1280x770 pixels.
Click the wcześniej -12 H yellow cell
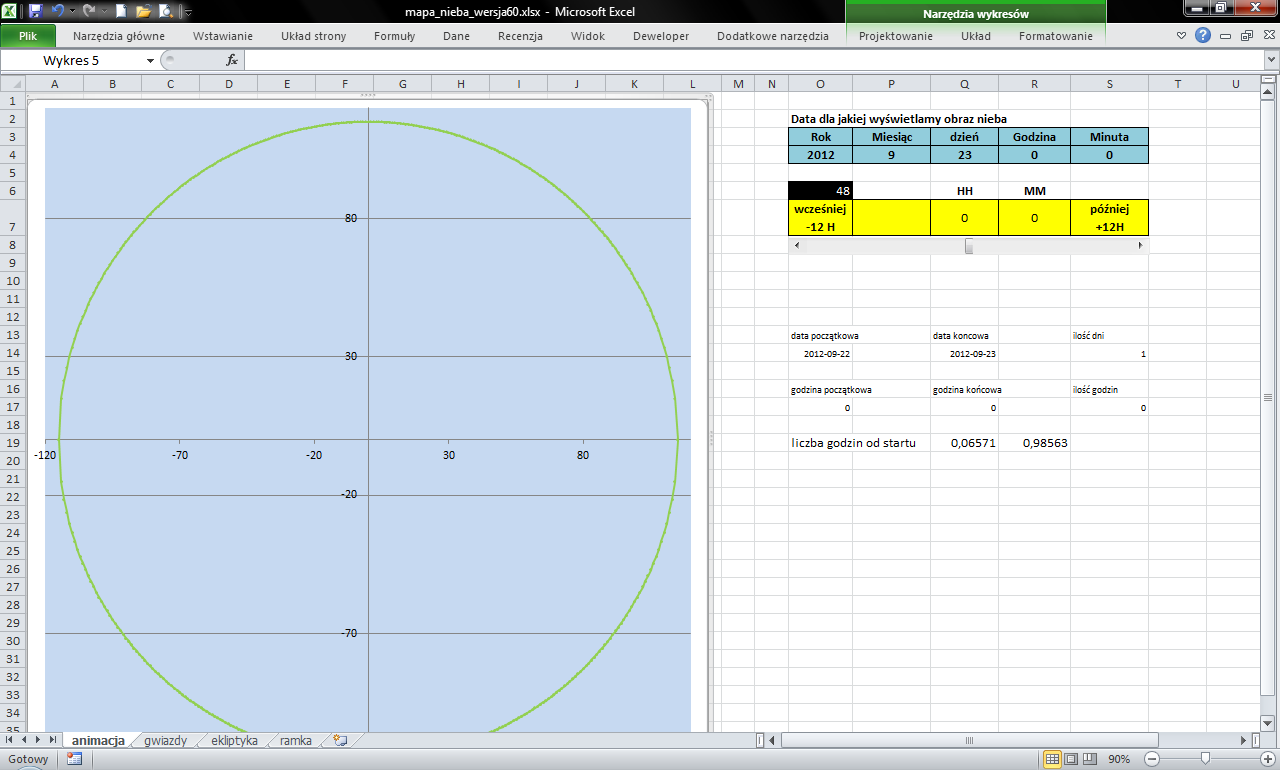[x=820, y=218]
